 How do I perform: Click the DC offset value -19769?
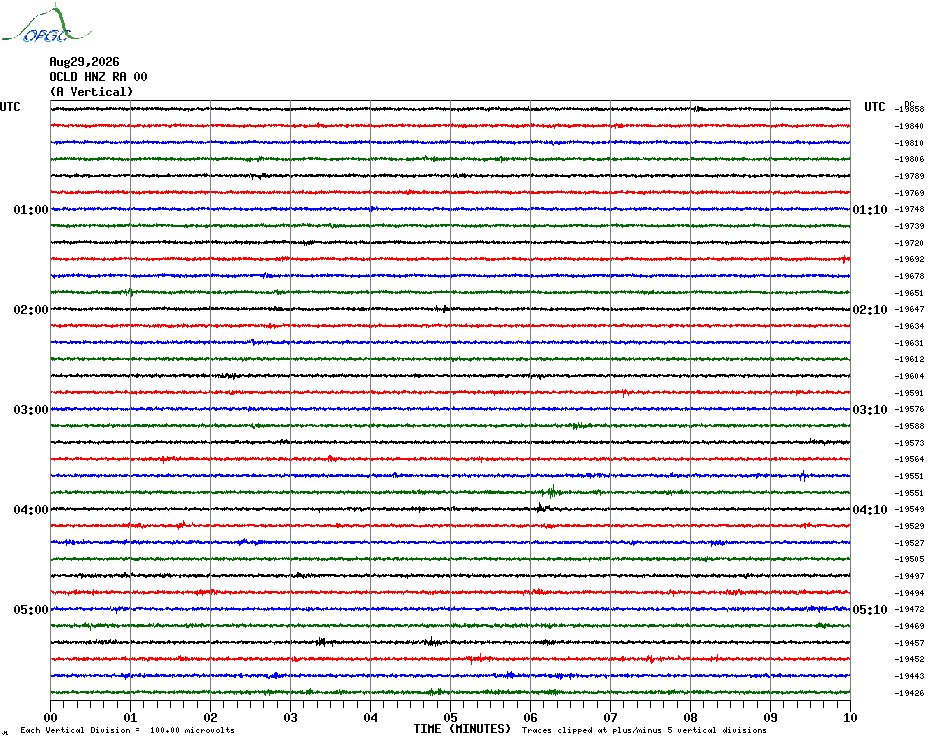909,193
